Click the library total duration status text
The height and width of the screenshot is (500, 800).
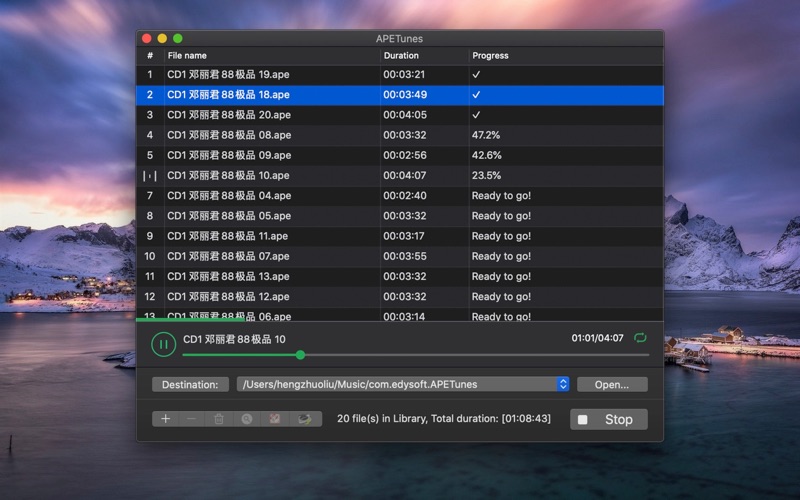pyautogui.click(x=444, y=419)
